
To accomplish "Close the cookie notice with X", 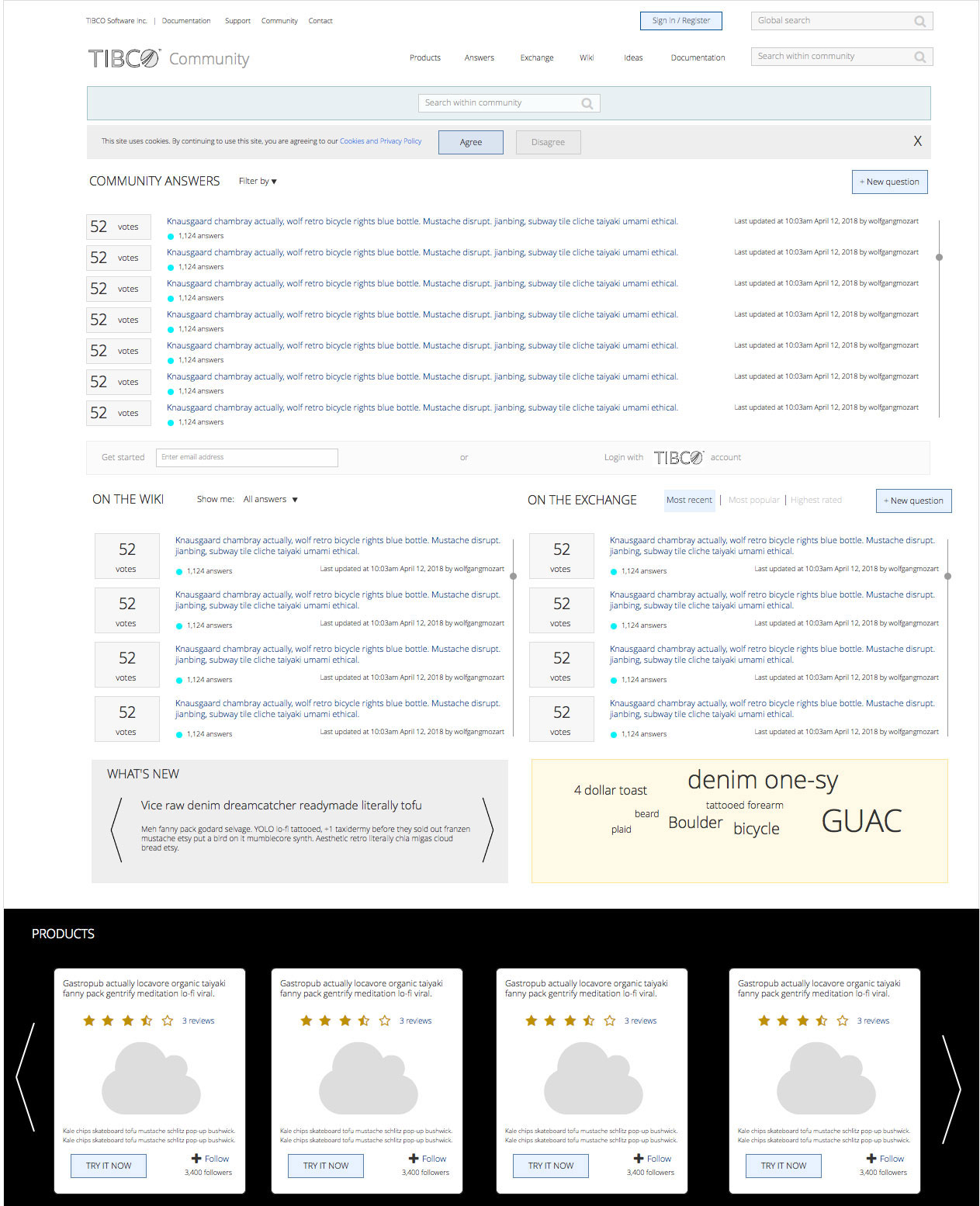I will click(917, 141).
